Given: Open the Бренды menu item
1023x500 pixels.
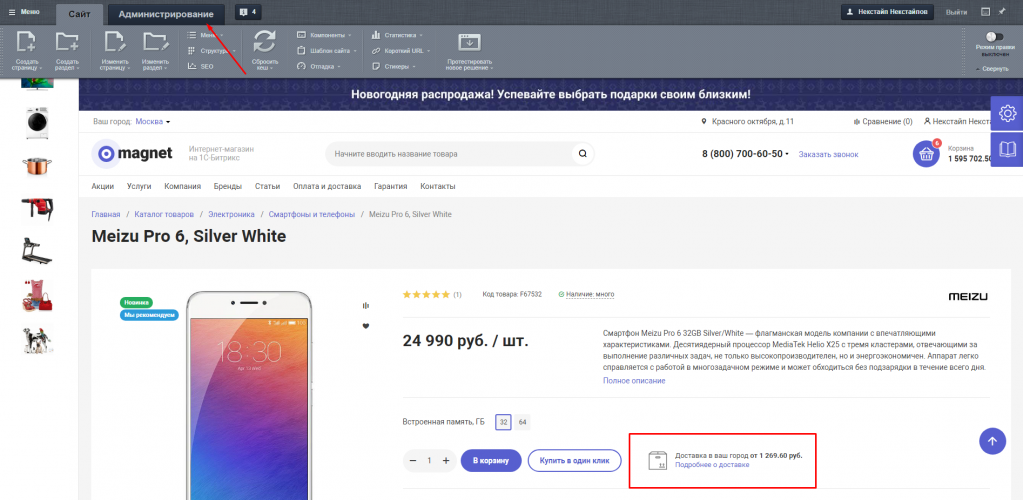Looking at the screenshot, I should click(x=228, y=186).
